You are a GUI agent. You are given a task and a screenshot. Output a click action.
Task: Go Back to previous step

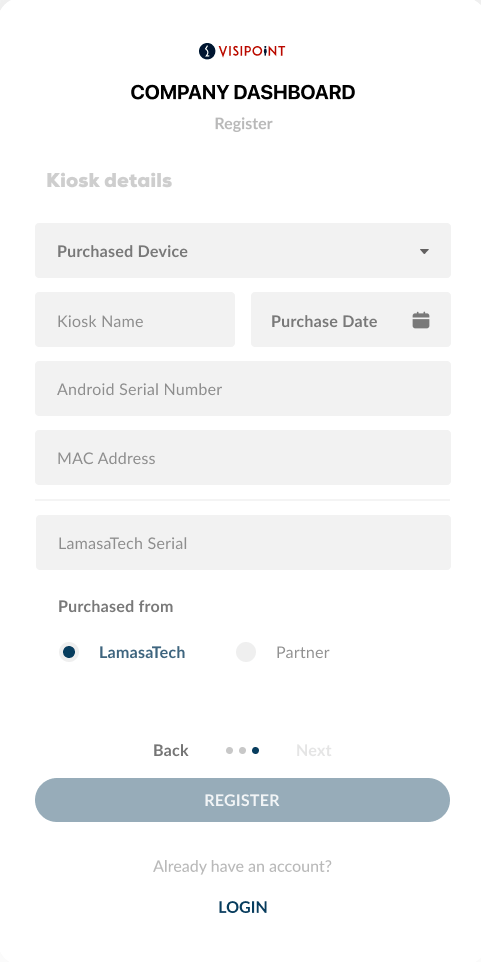(171, 750)
